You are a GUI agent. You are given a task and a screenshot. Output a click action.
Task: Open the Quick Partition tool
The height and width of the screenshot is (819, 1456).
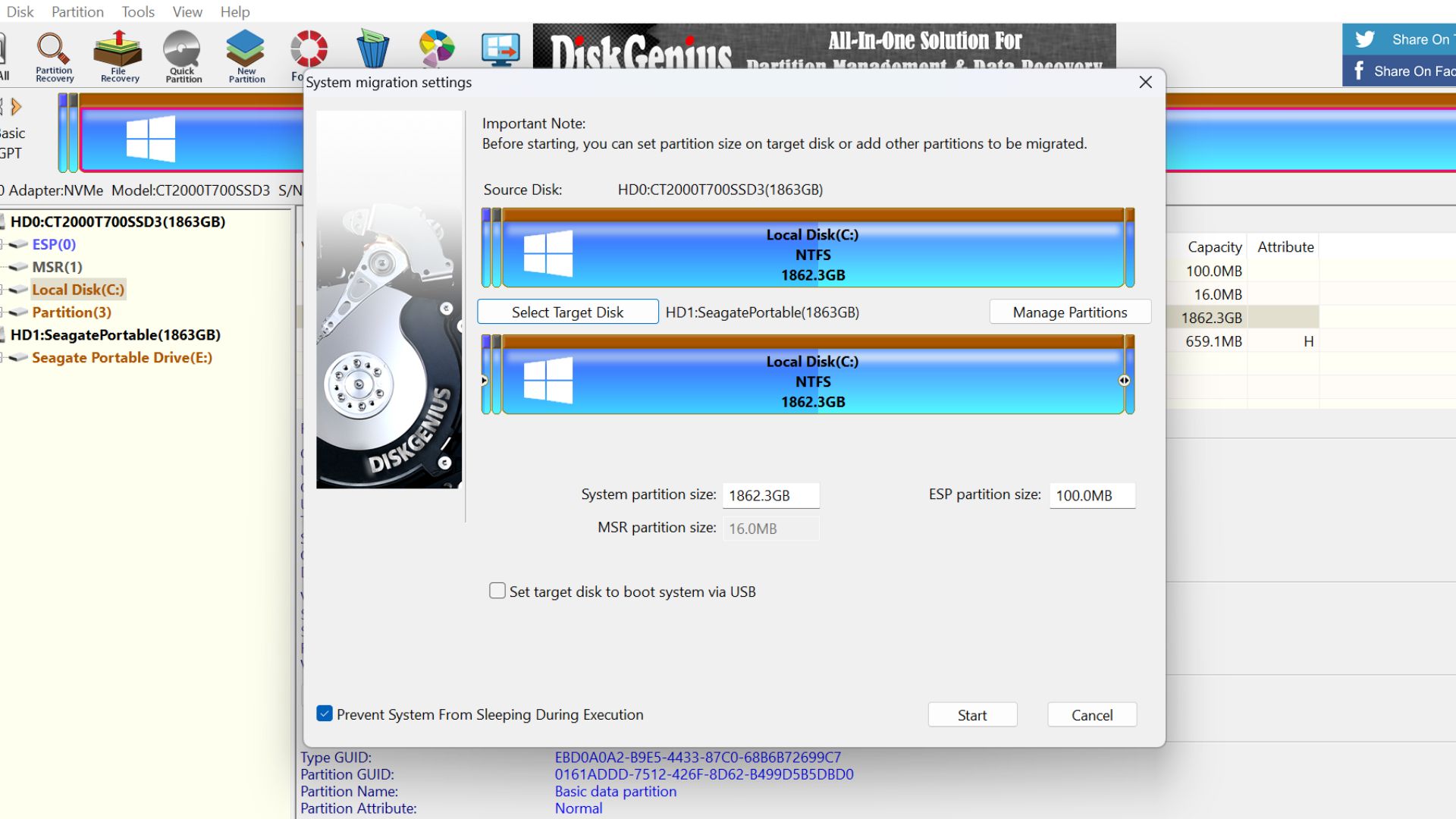[x=184, y=57]
